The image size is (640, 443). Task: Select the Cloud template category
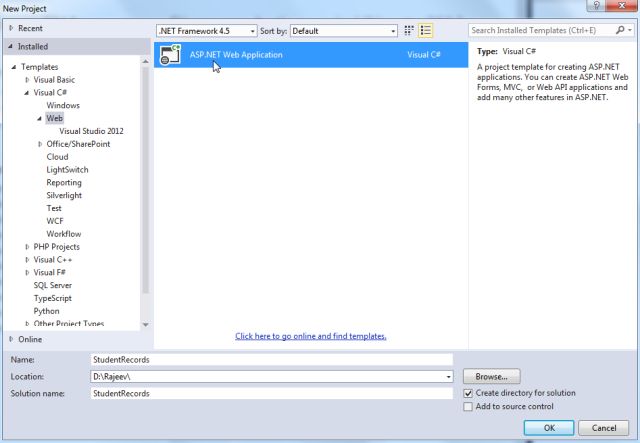click(57, 157)
